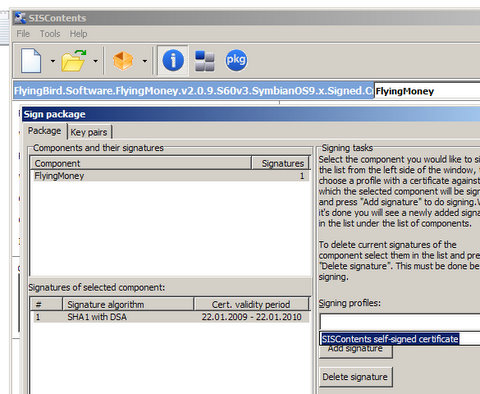Click the Delete signature button
The image size is (480, 394).
click(356, 377)
